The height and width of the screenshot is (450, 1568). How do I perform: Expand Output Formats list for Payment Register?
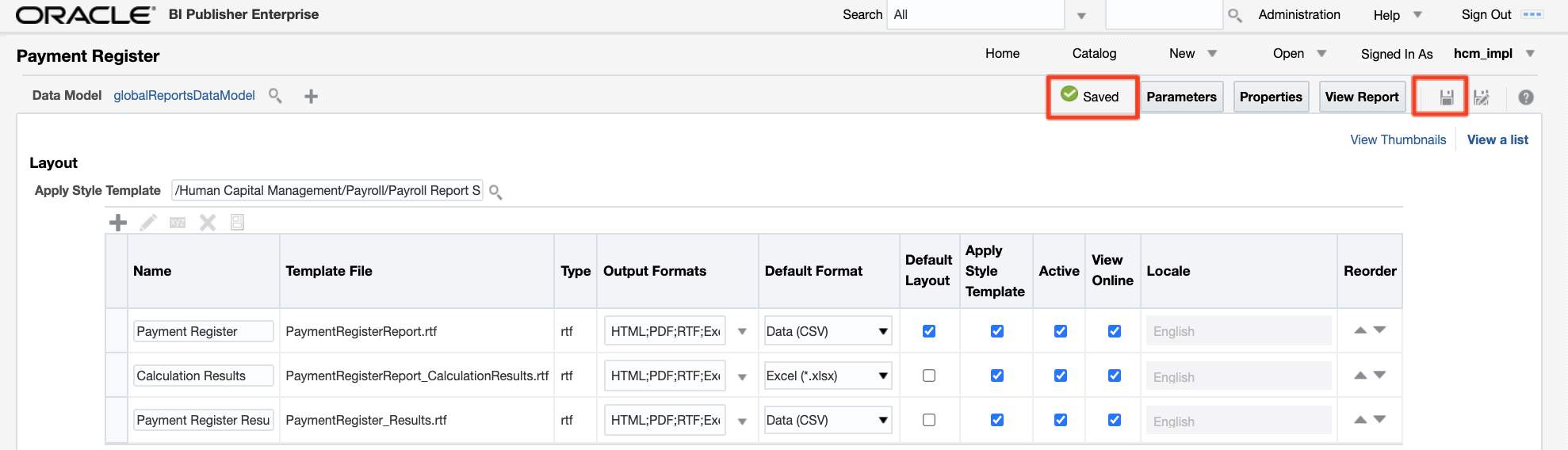pyautogui.click(x=742, y=331)
